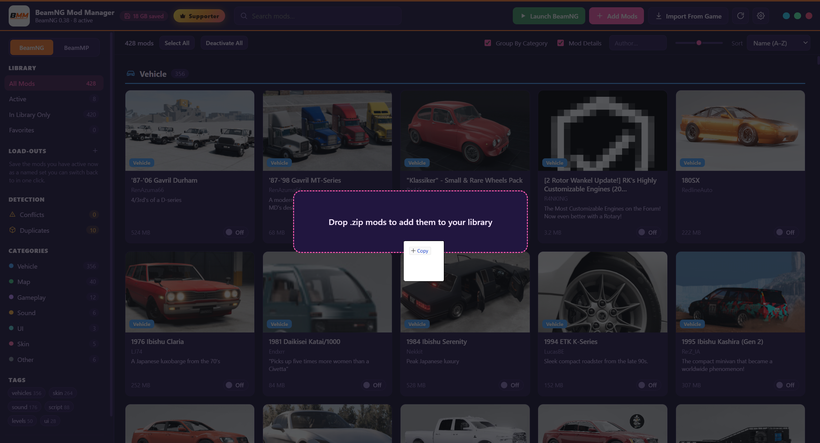
Task: Toggle 180SX mod on
Action: click(x=785, y=232)
